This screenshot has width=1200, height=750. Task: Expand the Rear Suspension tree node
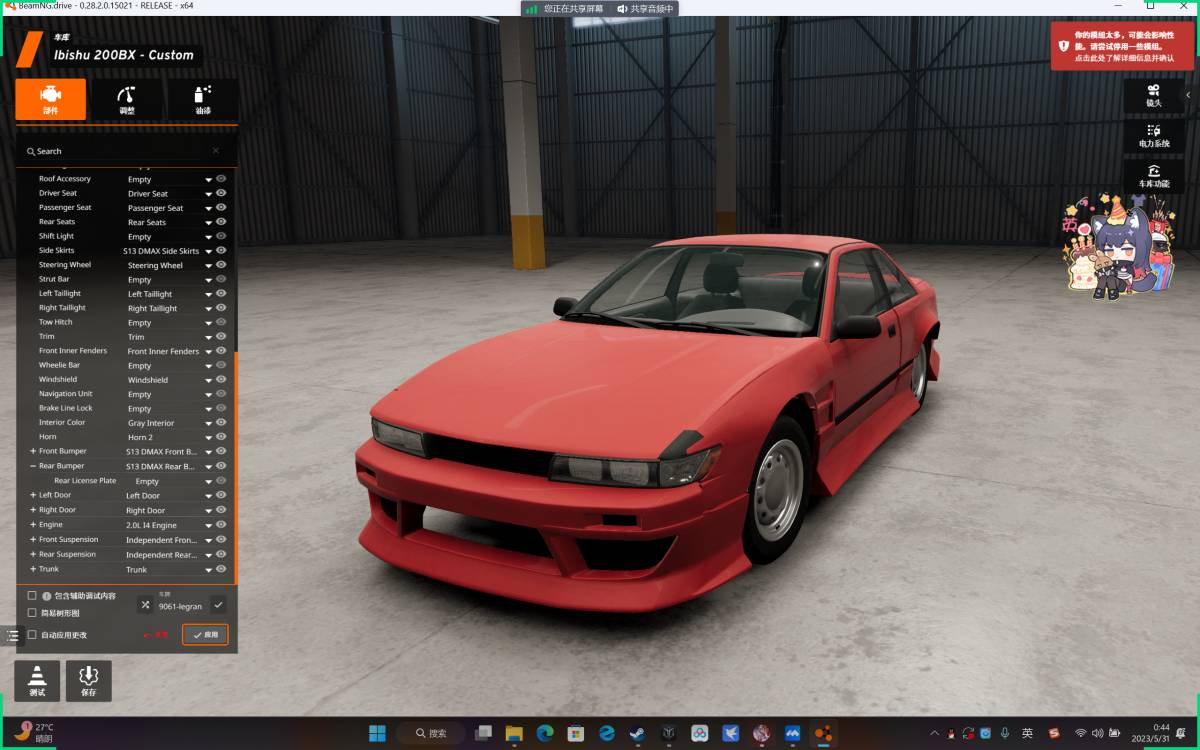click(x=33, y=554)
